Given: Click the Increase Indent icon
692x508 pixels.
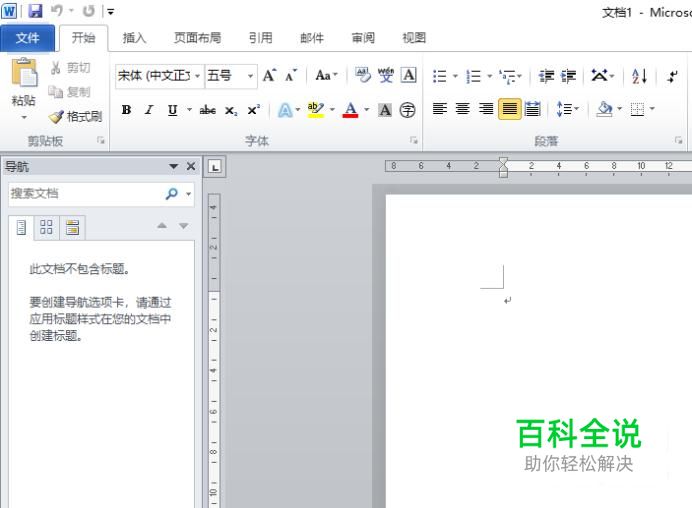Looking at the screenshot, I should pos(568,76).
